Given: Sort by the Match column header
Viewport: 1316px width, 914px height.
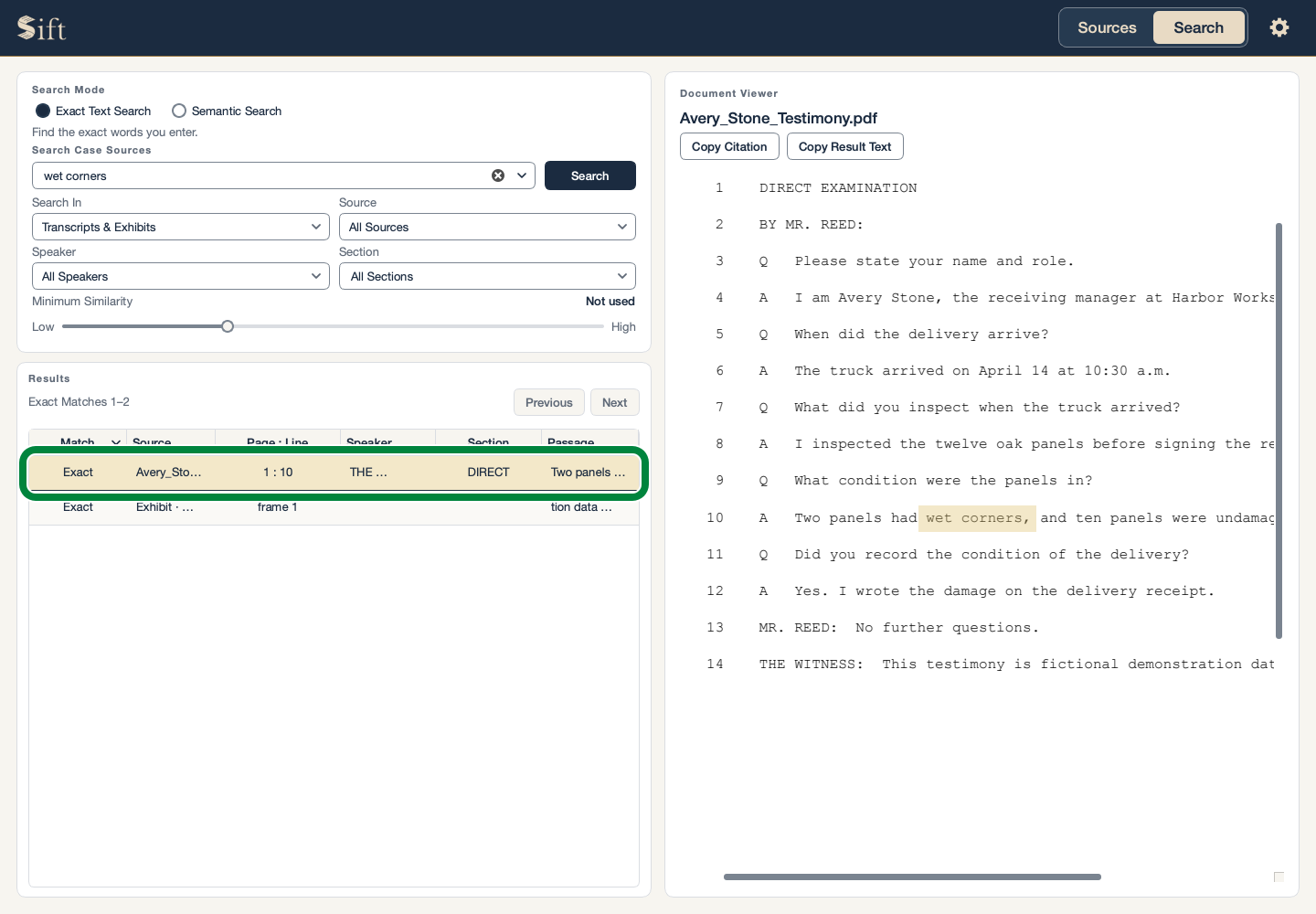Looking at the screenshot, I should (78, 441).
